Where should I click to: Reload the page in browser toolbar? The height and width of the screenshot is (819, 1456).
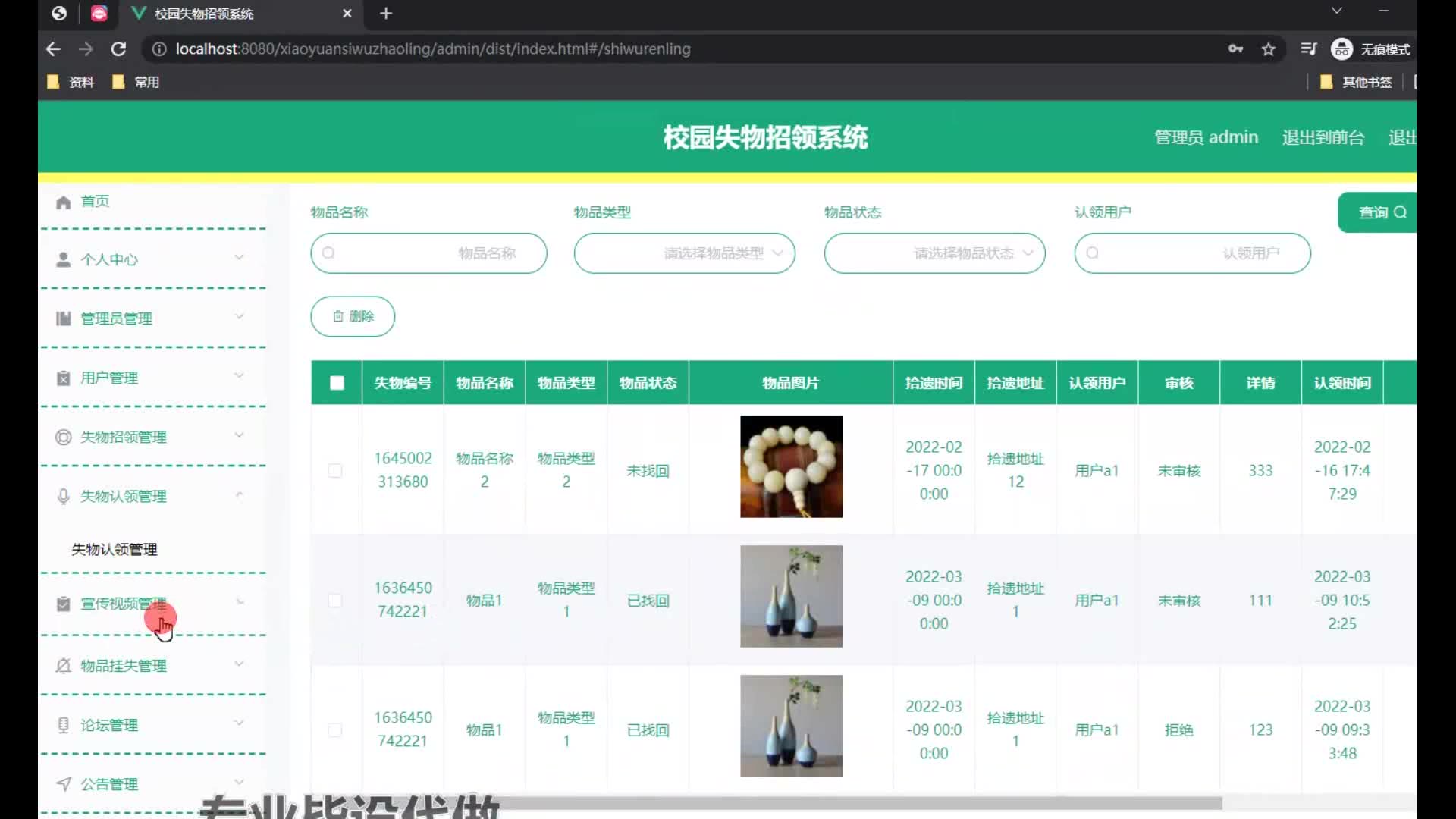118,49
